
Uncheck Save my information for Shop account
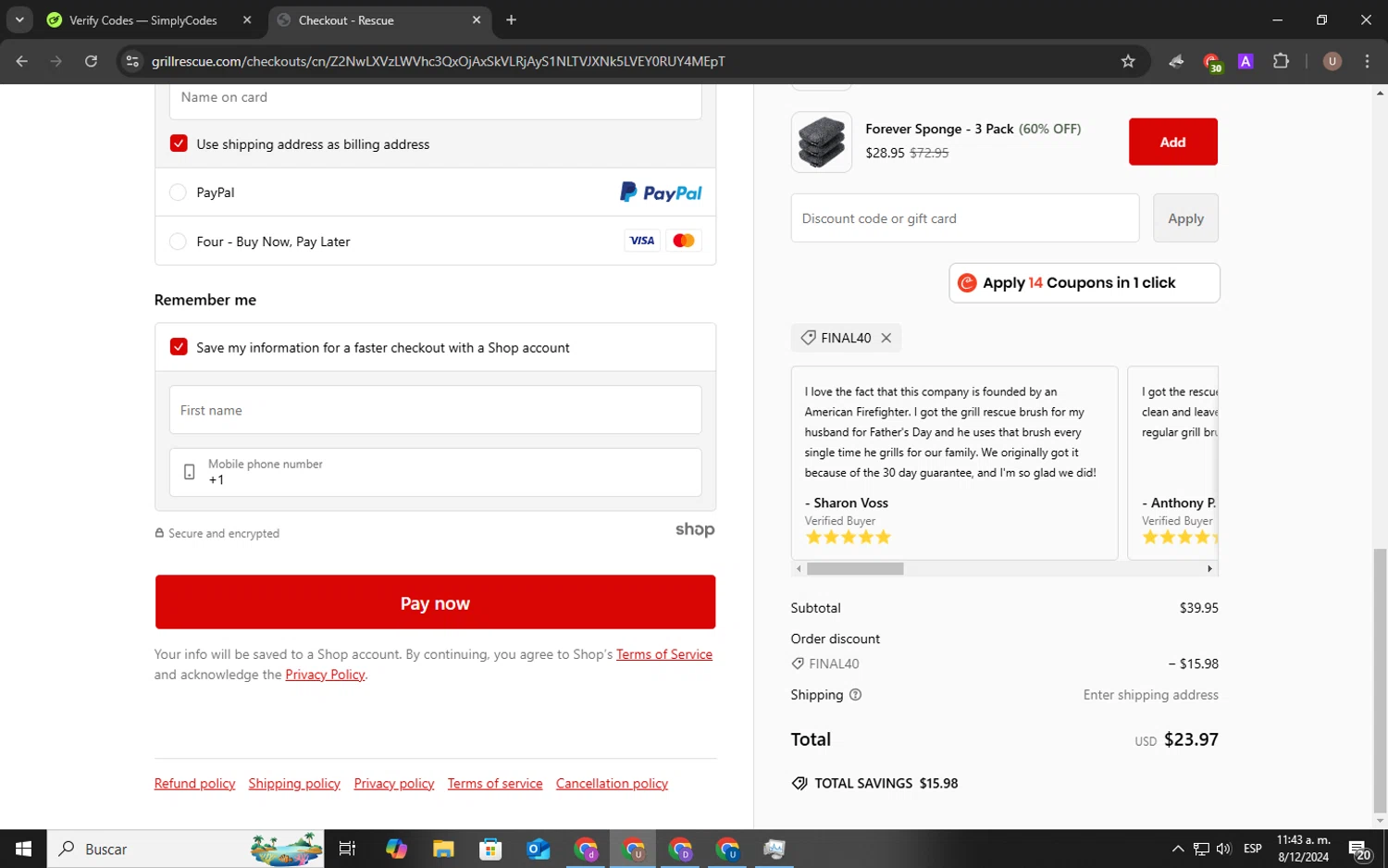179,347
